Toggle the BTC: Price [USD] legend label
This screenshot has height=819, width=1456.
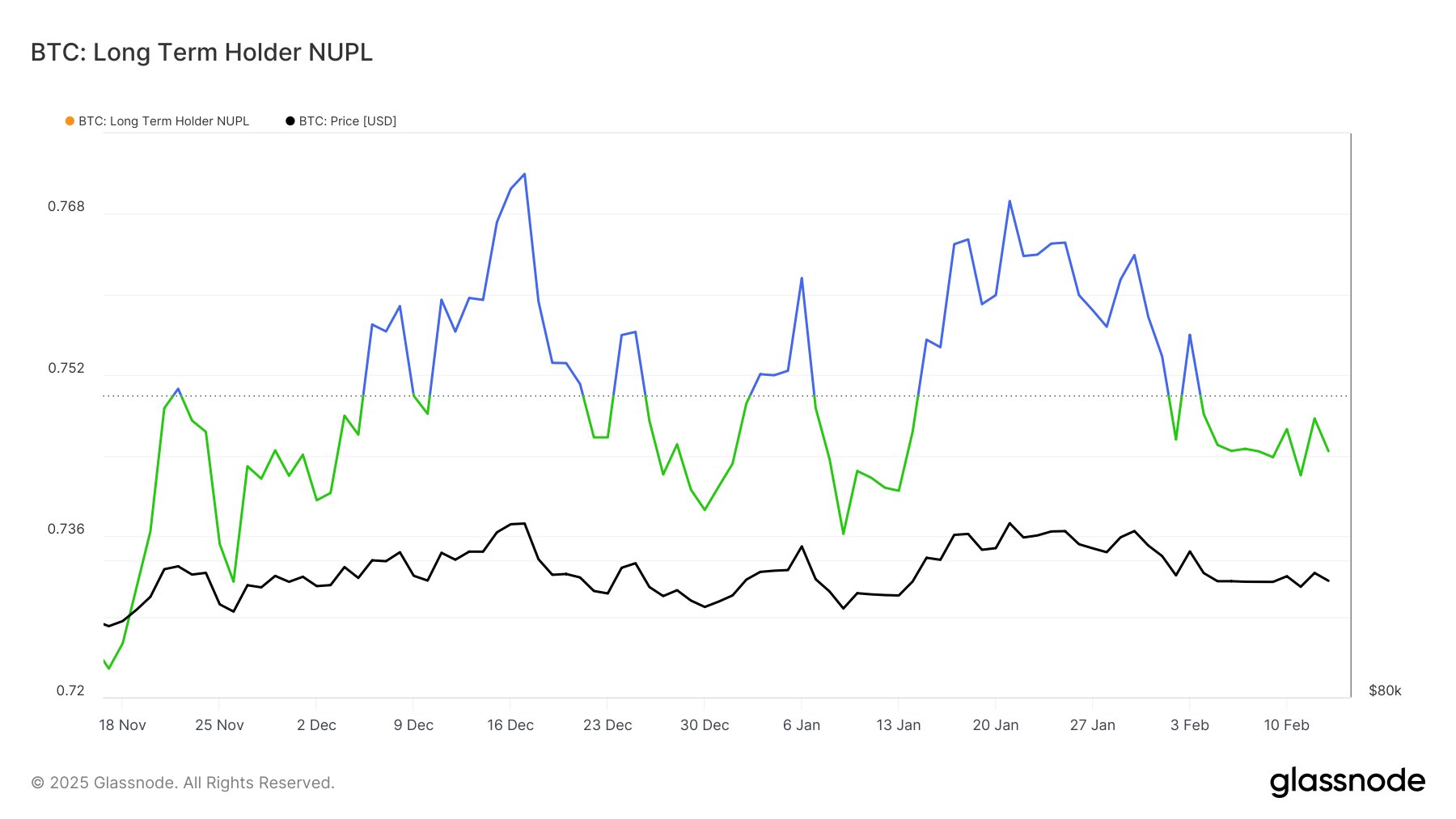[x=348, y=121]
